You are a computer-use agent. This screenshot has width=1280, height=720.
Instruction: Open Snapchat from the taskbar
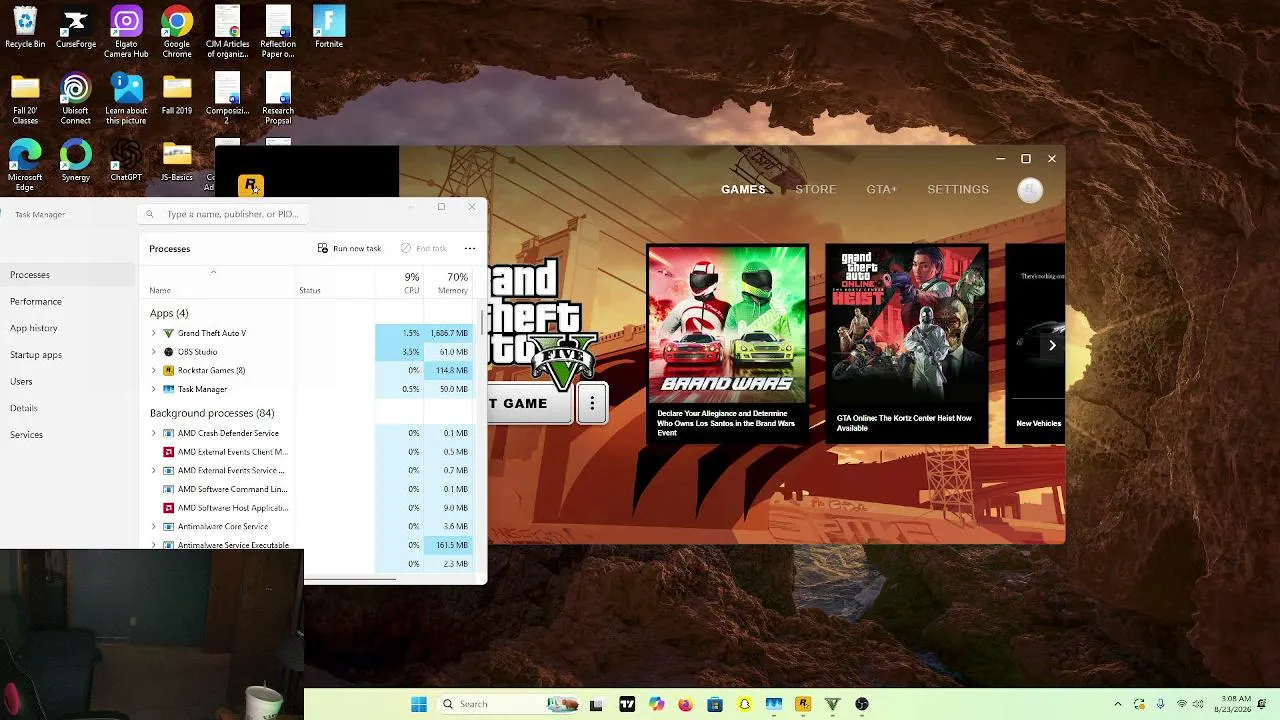[744, 704]
